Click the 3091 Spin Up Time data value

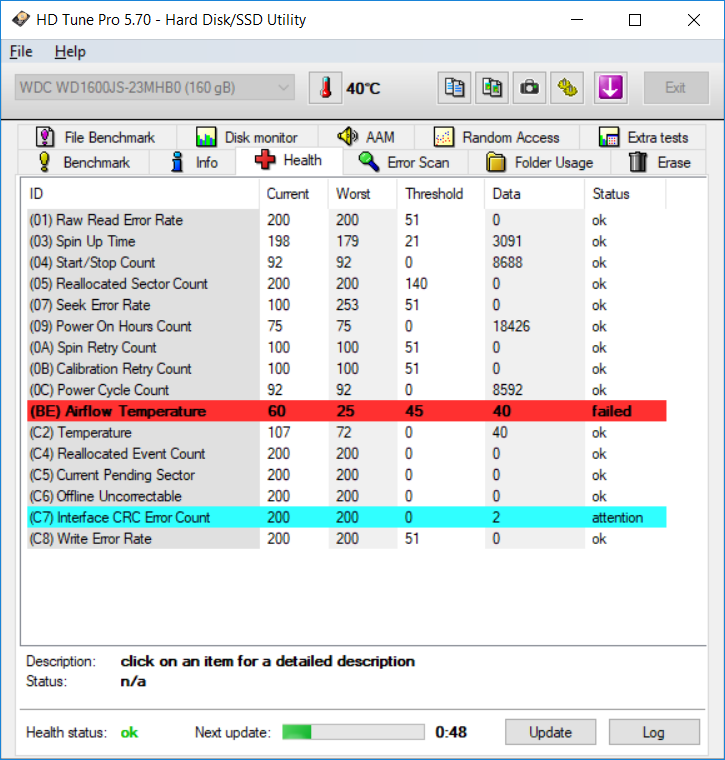[x=507, y=241]
